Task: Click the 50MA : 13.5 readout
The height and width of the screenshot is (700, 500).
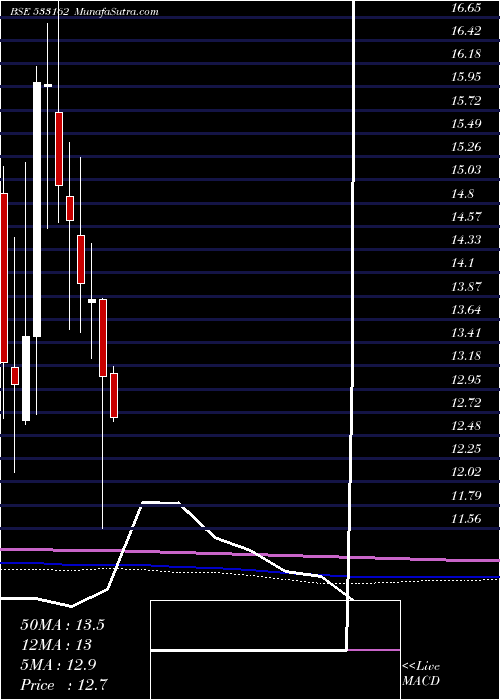Action: point(62,625)
